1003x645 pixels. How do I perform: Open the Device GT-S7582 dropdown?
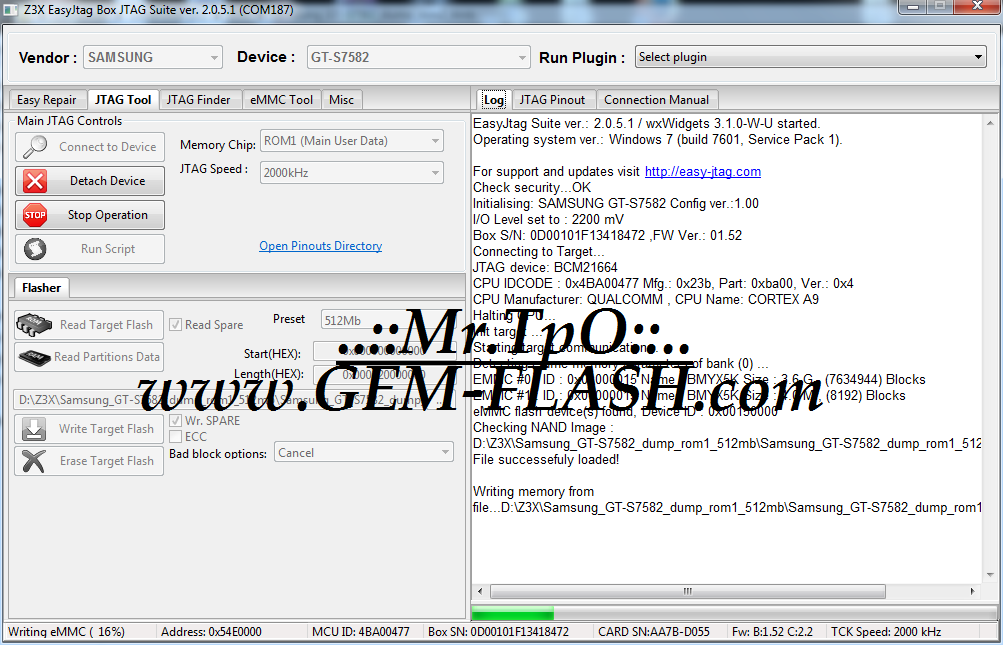(418, 57)
